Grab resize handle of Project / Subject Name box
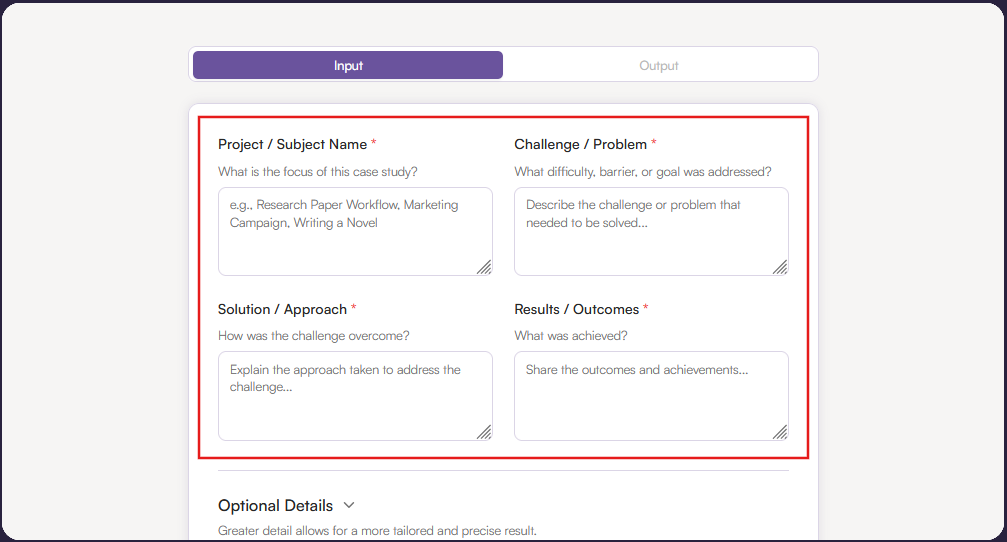This screenshot has width=1007, height=542. coord(484,267)
